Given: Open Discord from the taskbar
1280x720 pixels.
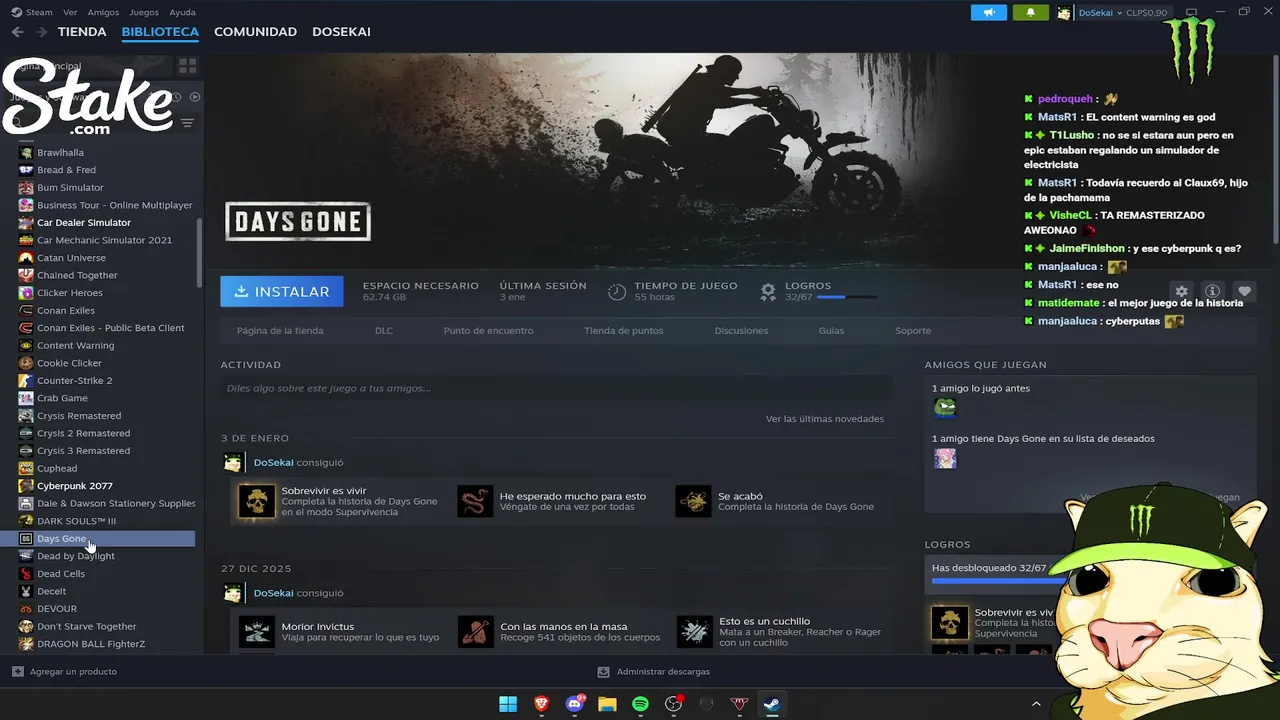Looking at the screenshot, I should [574, 704].
